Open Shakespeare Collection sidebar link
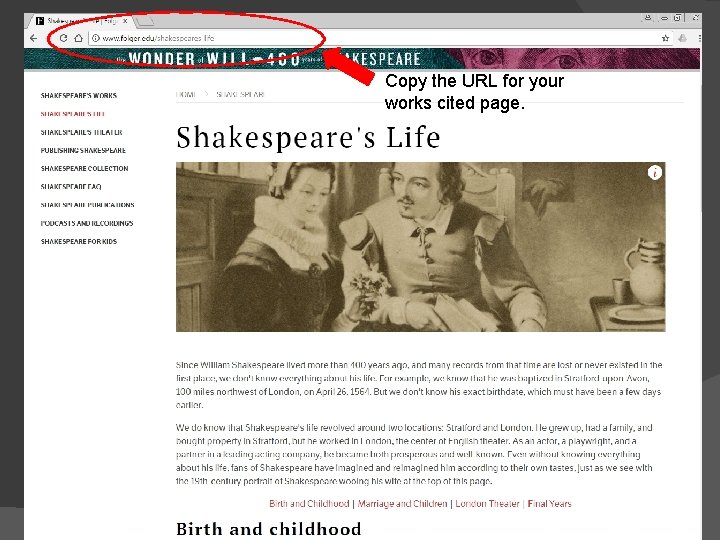This screenshot has width=720, height=540. pos(84,169)
